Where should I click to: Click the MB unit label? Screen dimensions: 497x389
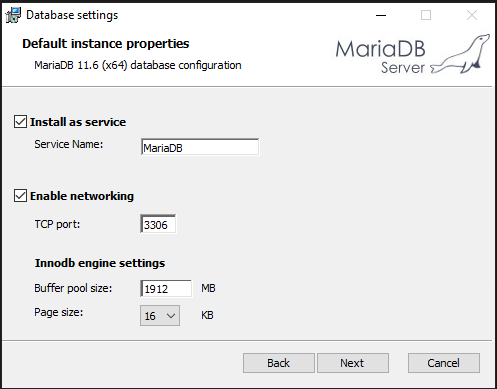[208, 288]
